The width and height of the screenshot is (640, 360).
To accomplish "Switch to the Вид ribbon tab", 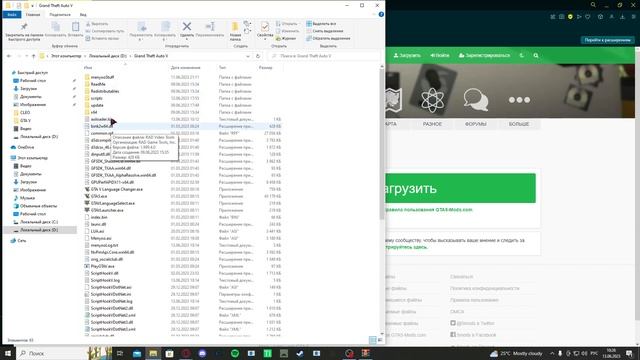I will pyautogui.click(x=83, y=15).
